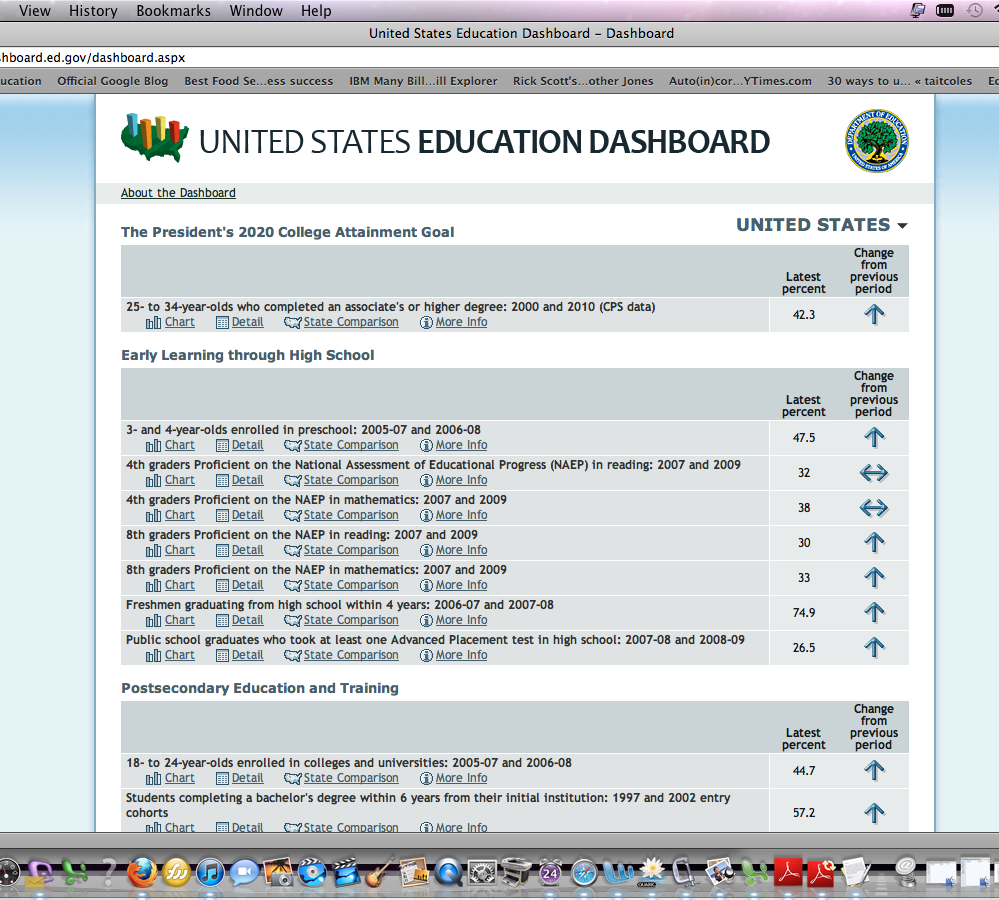Click the Education Dashboard colorful map logo
Image resolution: width=999 pixels, height=900 pixels.
tap(154, 139)
